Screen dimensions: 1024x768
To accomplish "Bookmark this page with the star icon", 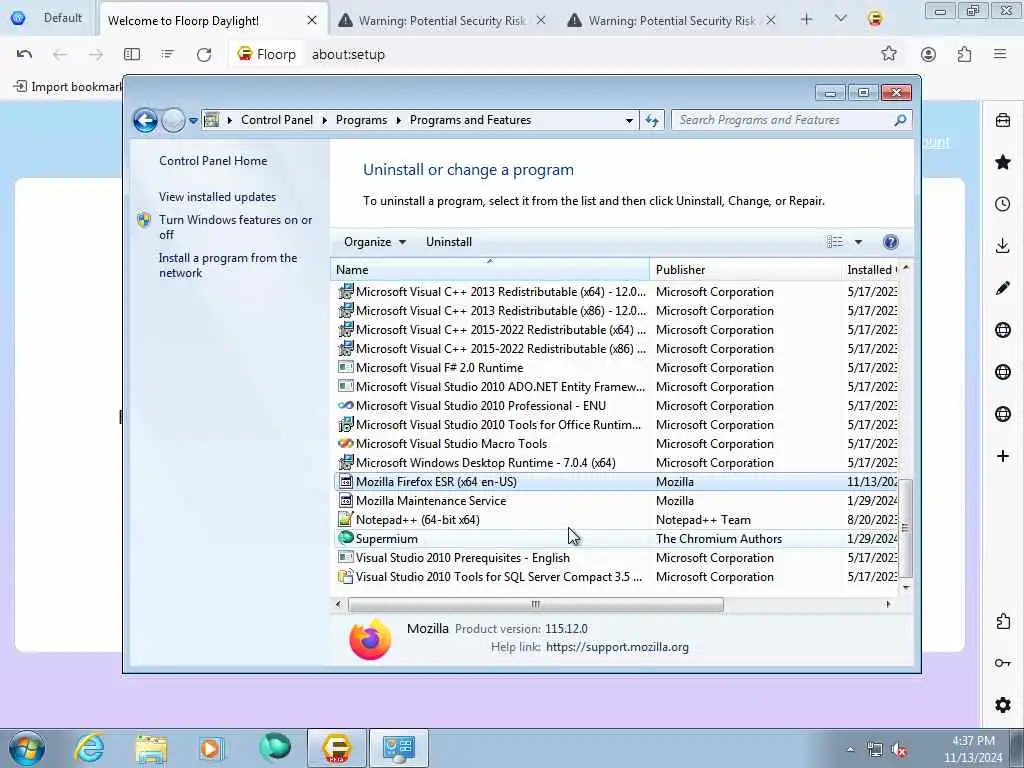I will pyautogui.click(x=889, y=54).
